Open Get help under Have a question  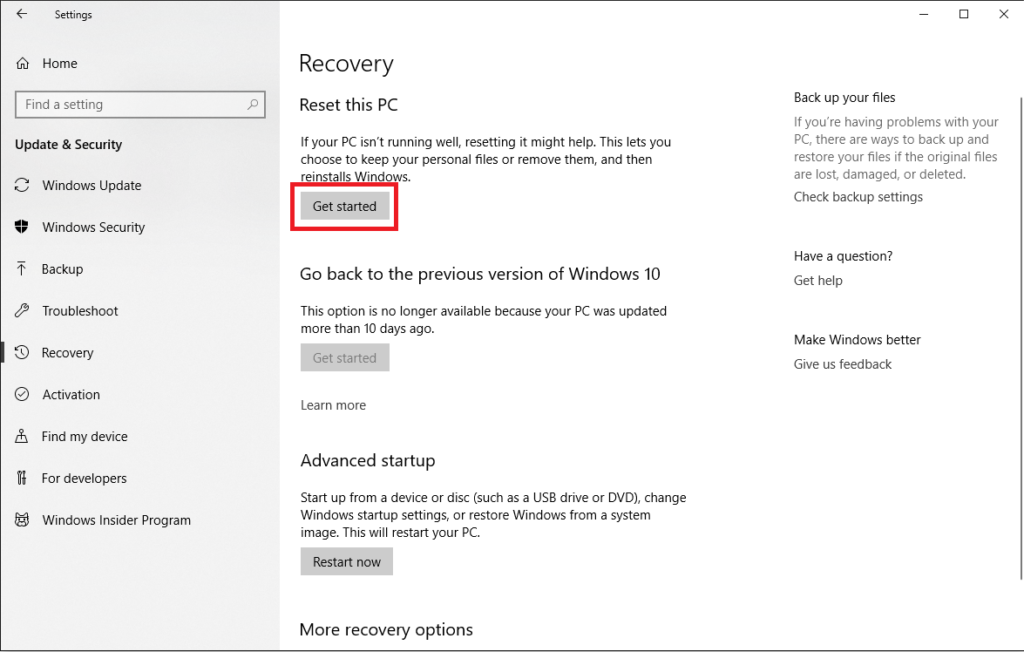point(818,280)
